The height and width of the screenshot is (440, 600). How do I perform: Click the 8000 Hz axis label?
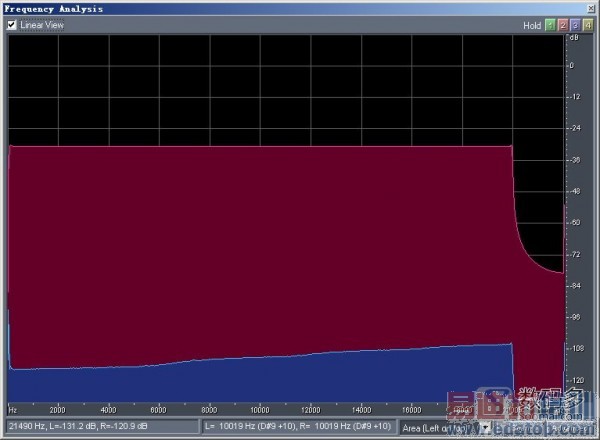(x=209, y=410)
